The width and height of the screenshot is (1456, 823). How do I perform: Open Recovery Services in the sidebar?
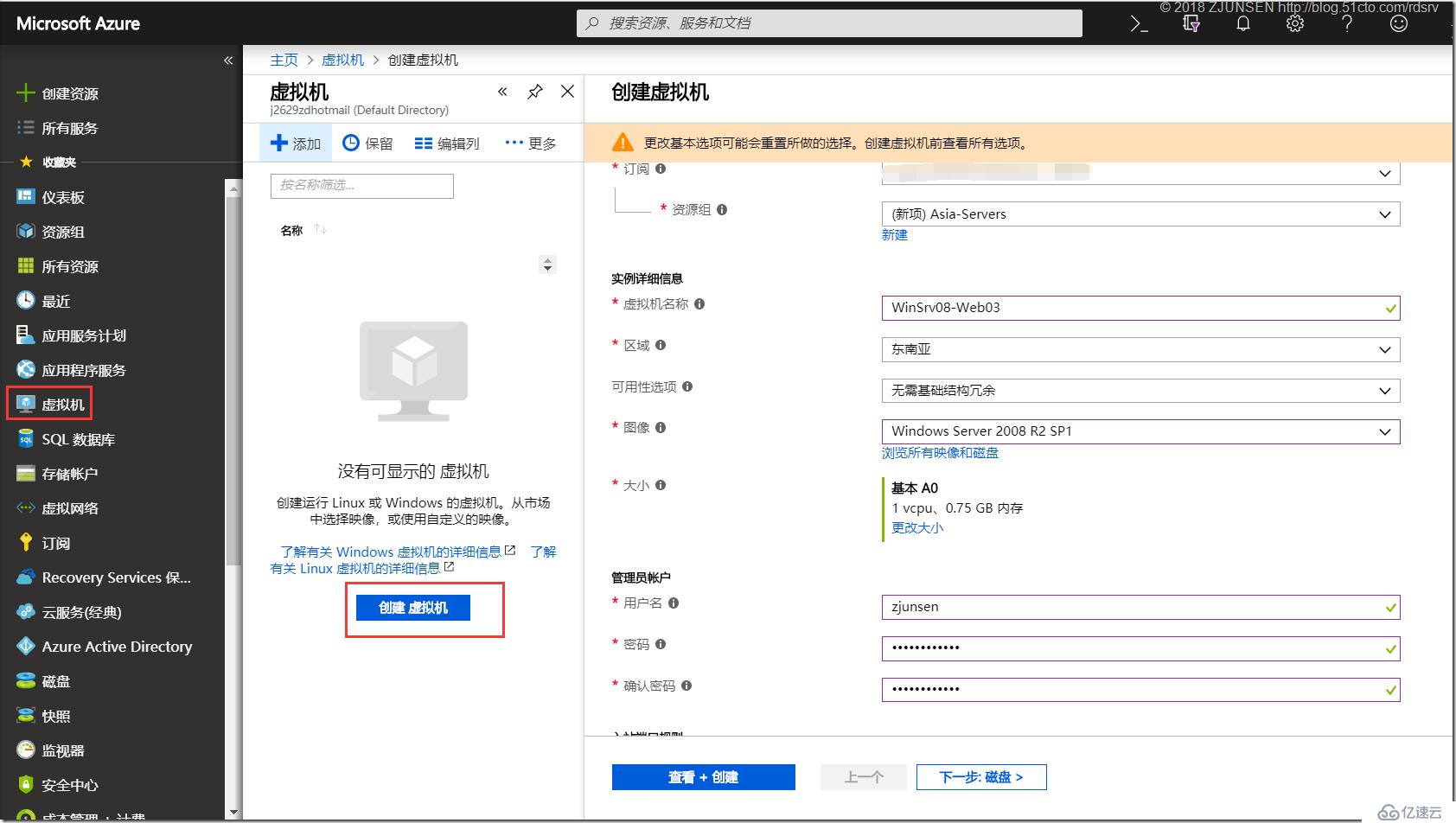click(x=105, y=577)
